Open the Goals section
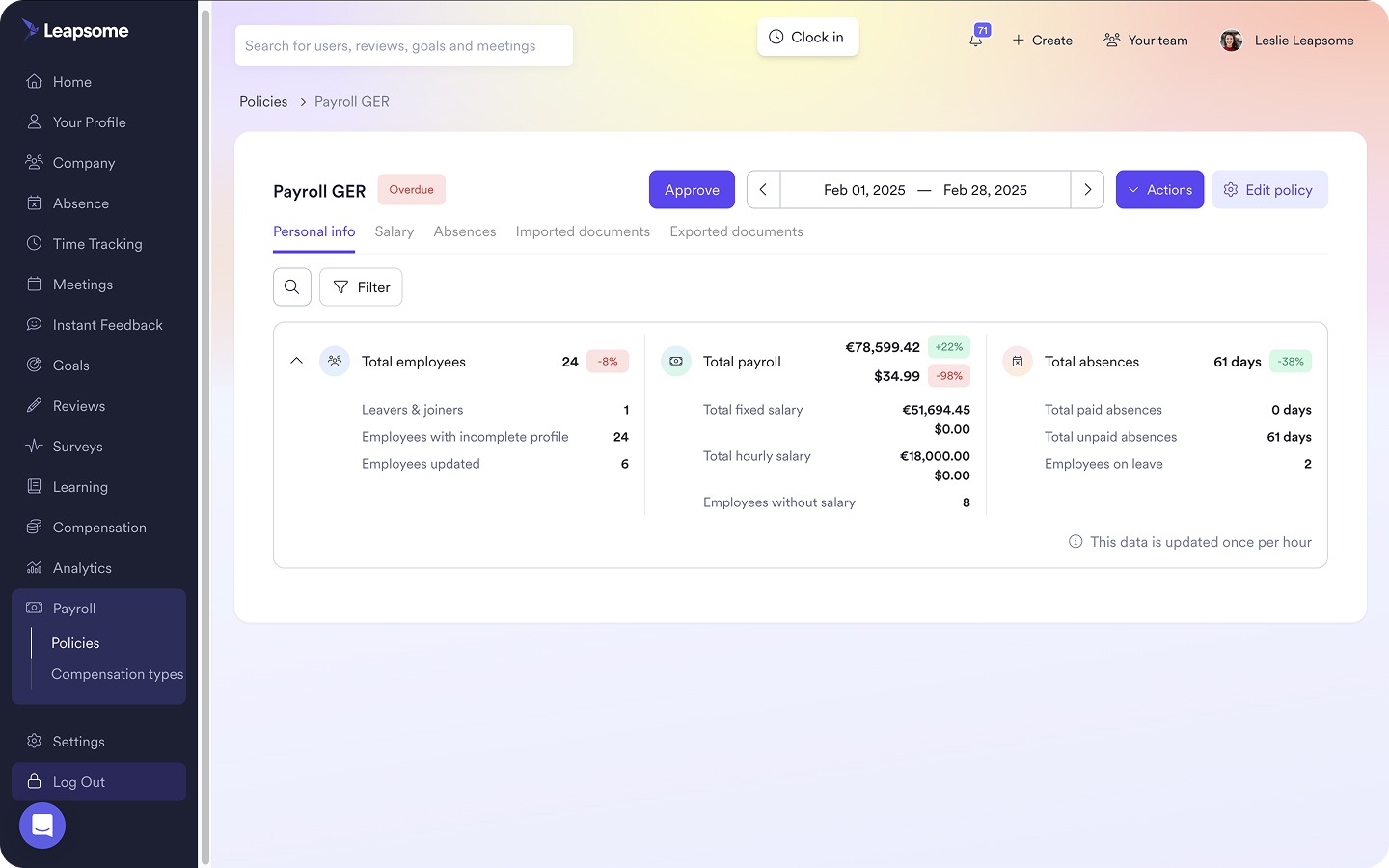Viewport: 1389px width, 868px height. (34, 365)
